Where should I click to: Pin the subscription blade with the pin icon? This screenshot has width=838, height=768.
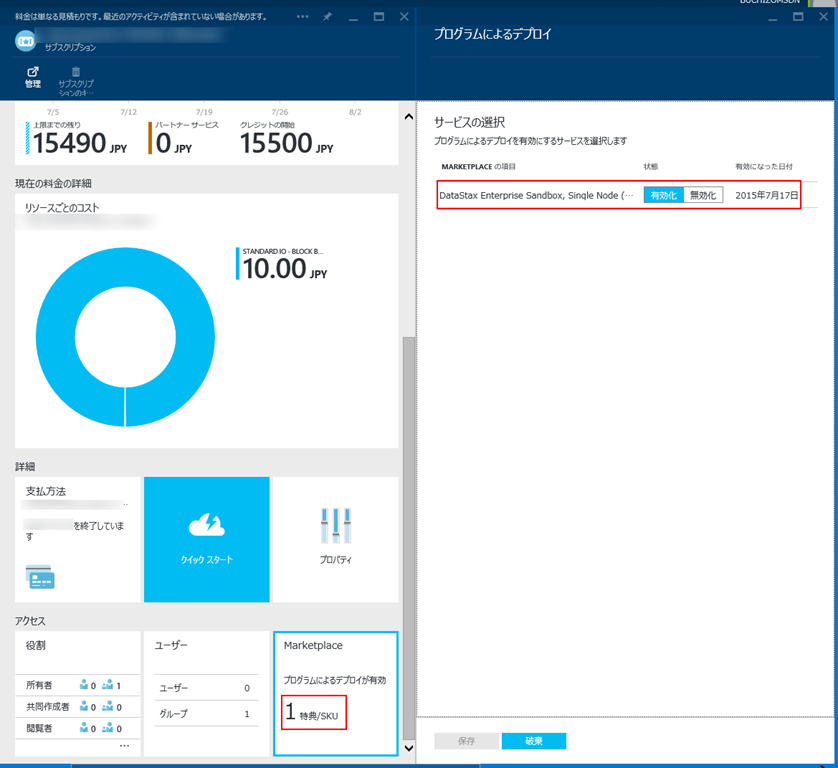coord(327,17)
